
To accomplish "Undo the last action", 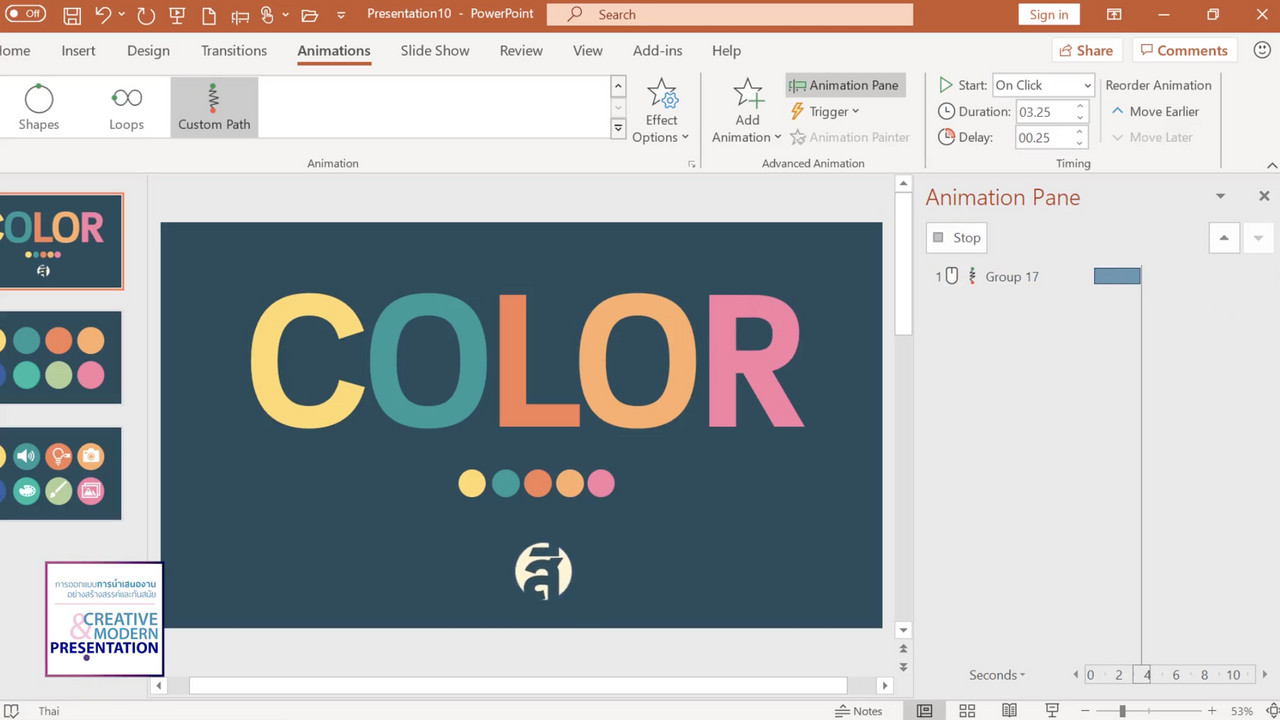I will (x=103, y=15).
